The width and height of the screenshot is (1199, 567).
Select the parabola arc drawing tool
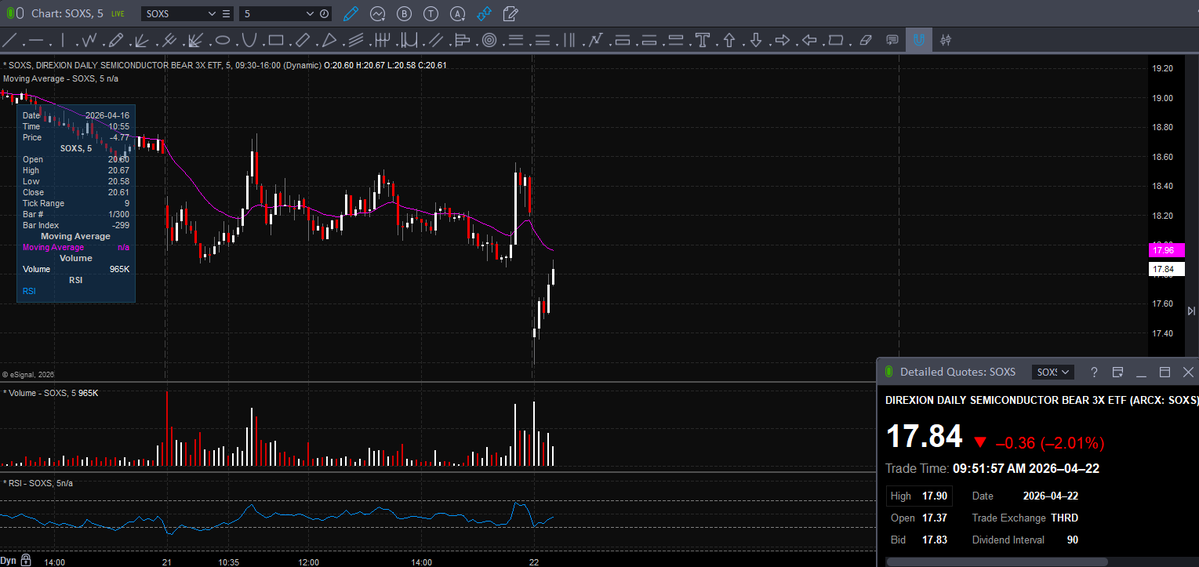pos(249,40)
